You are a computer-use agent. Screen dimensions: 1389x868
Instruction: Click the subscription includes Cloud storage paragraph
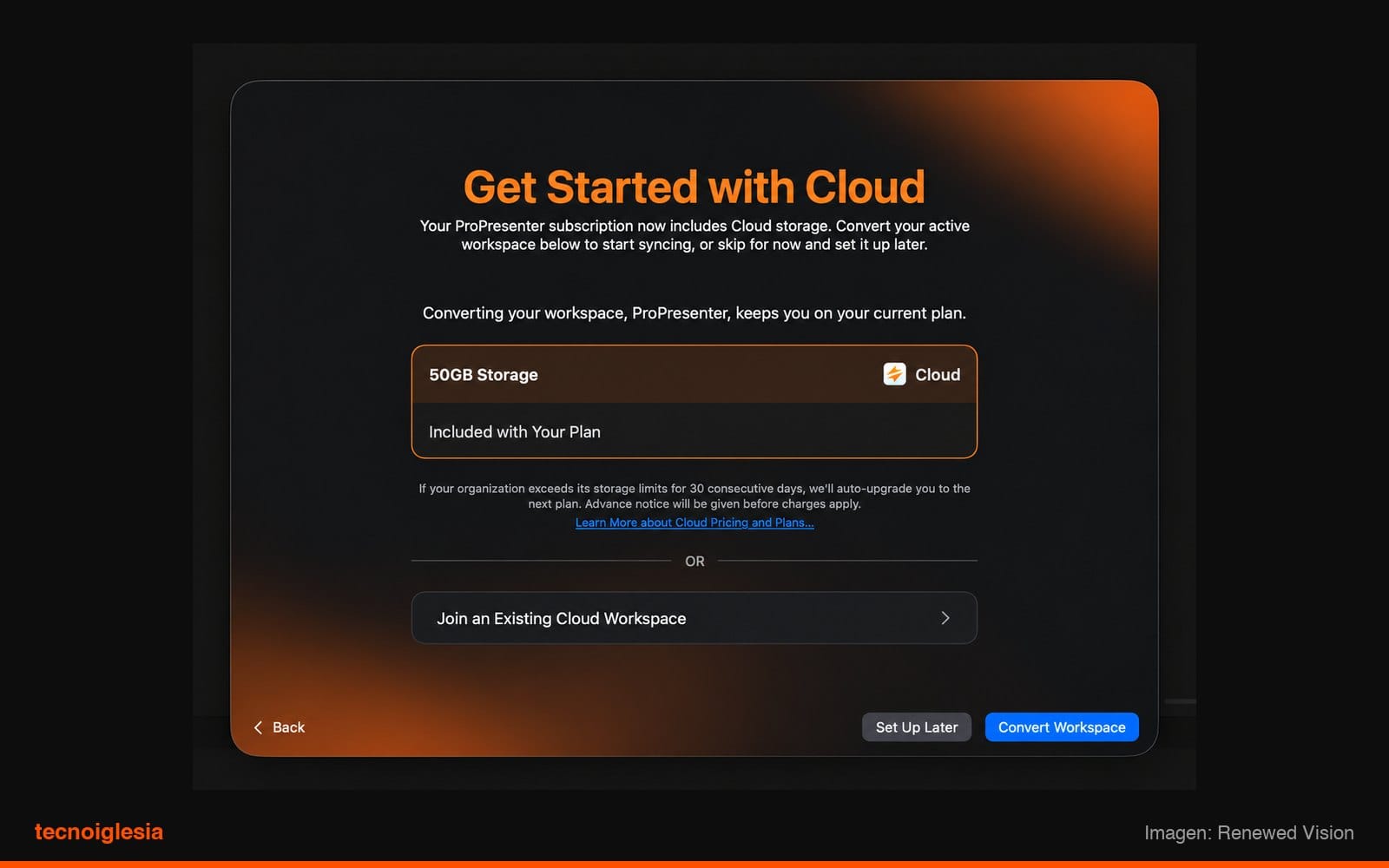point(694,235)
